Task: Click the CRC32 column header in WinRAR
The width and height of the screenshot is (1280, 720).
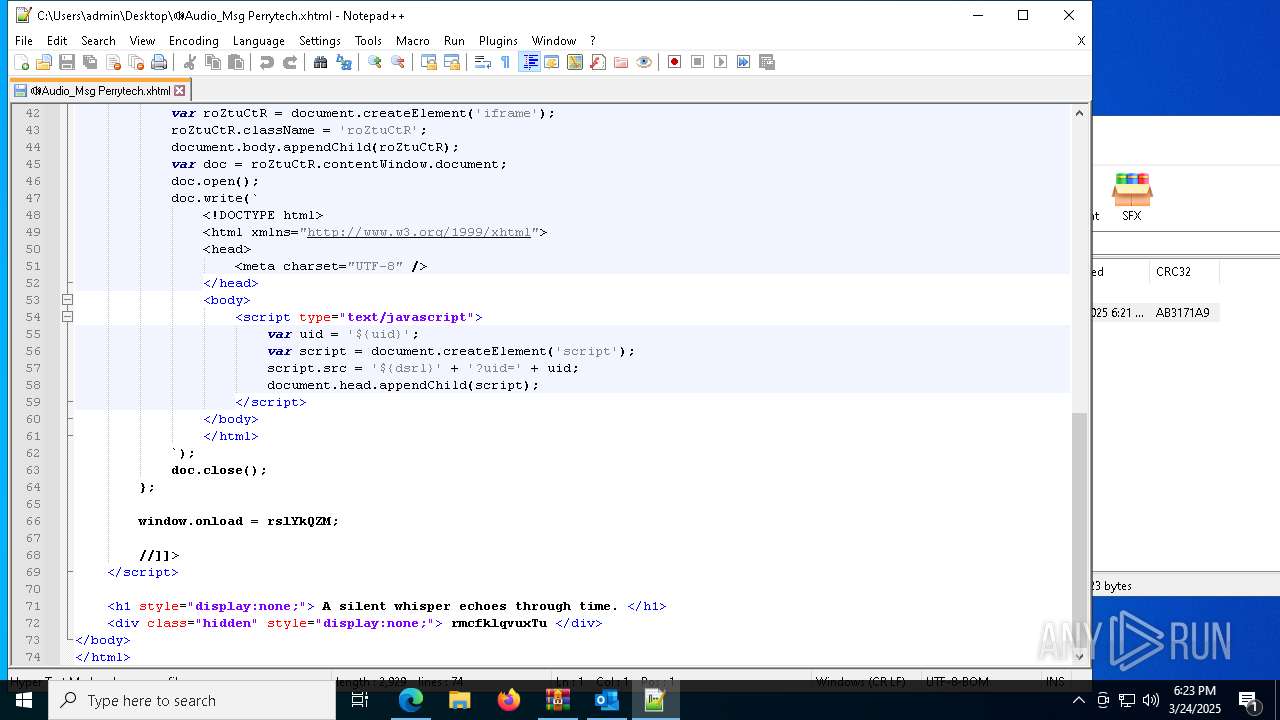Action: [x=1173, y=272]
